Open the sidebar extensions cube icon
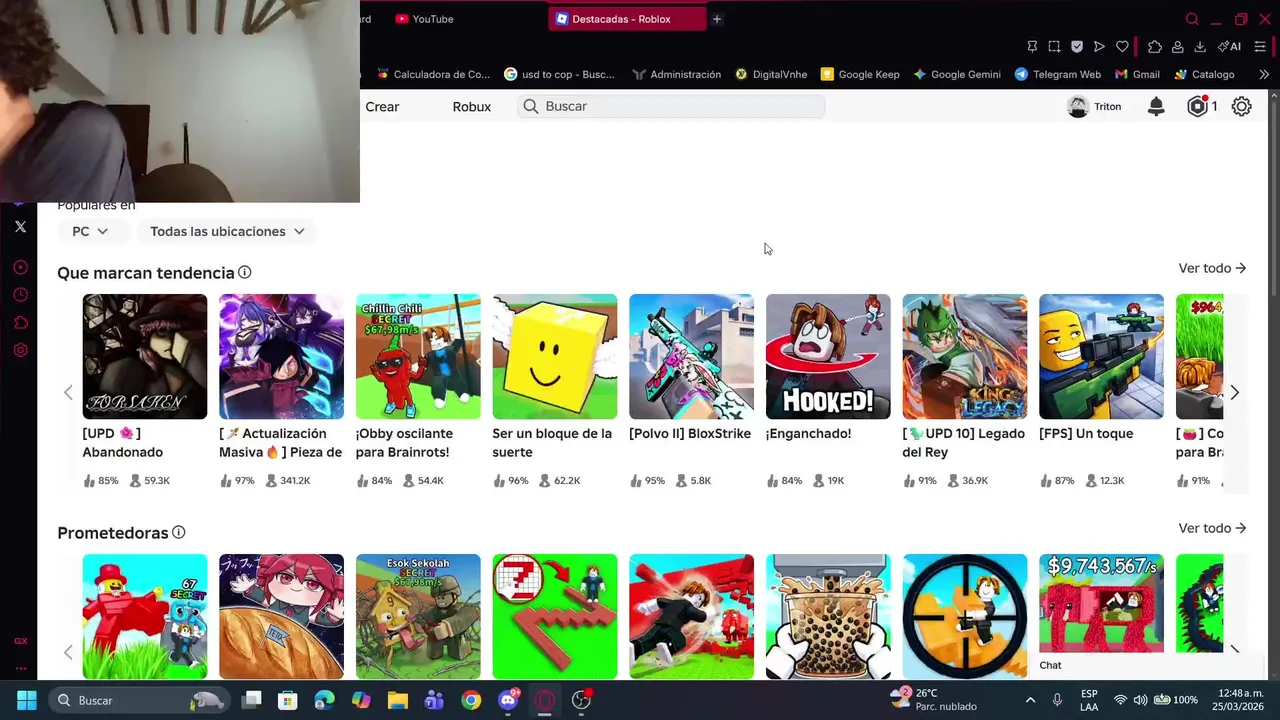 pos(20,323)
